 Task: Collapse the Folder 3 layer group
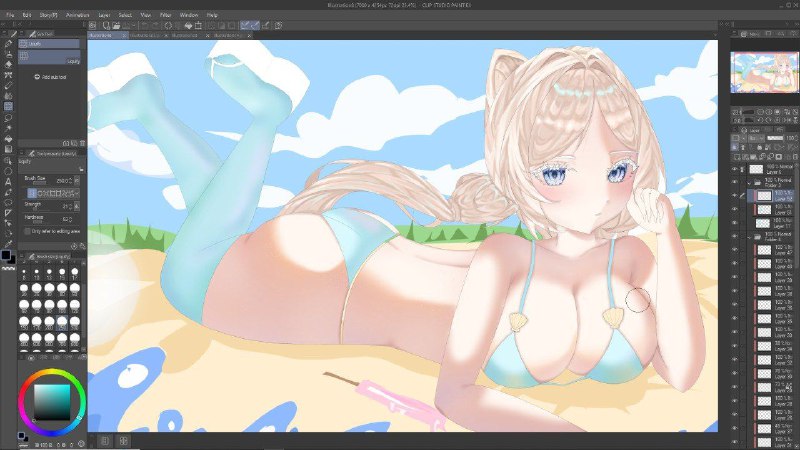pos(749,182)
